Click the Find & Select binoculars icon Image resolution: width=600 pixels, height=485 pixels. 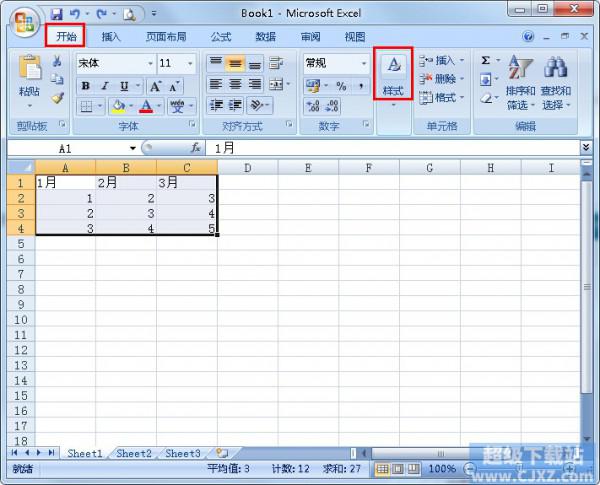click(x=555, y=68)
